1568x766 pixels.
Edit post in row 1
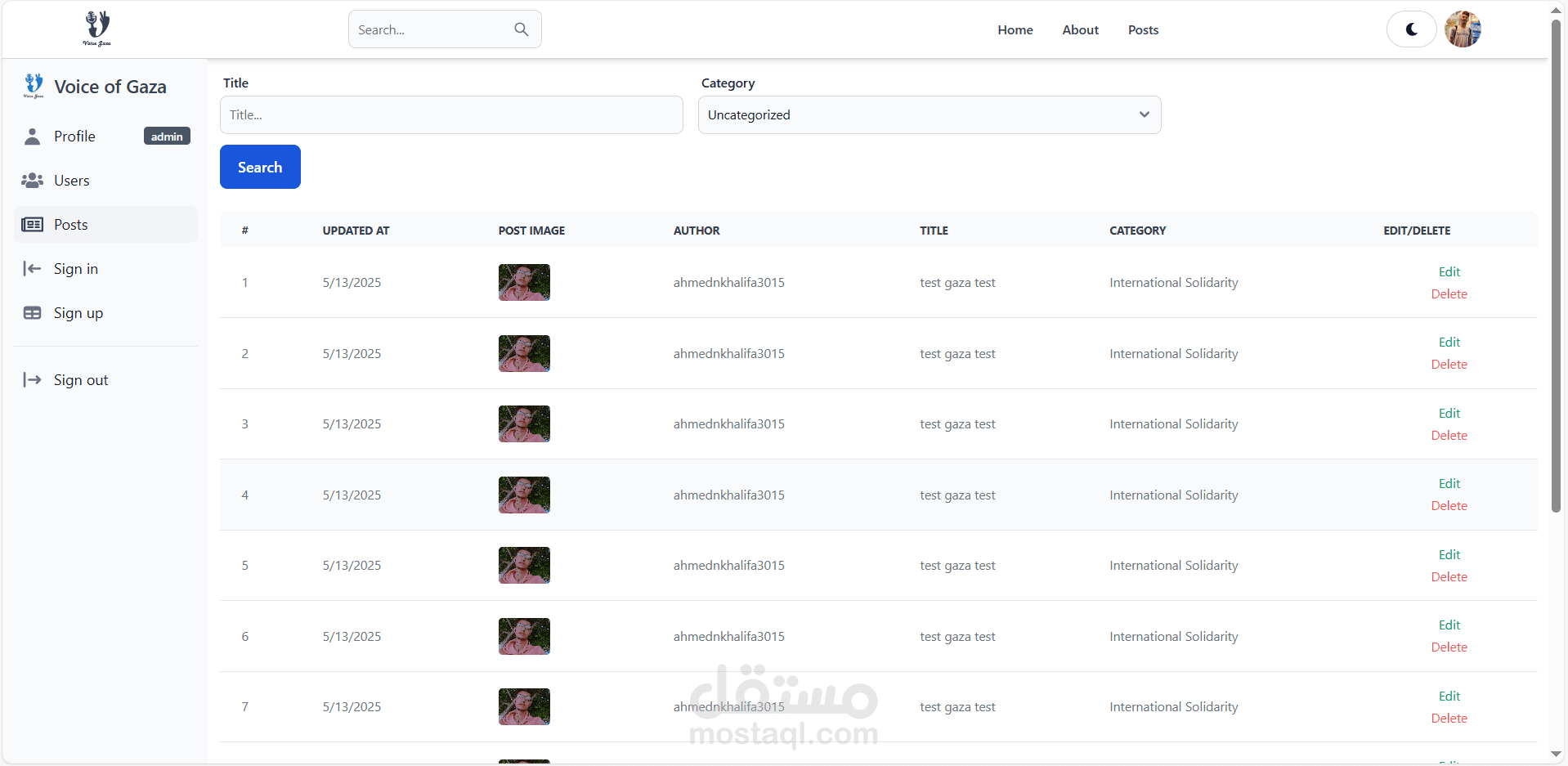[x=1449, y=271]
